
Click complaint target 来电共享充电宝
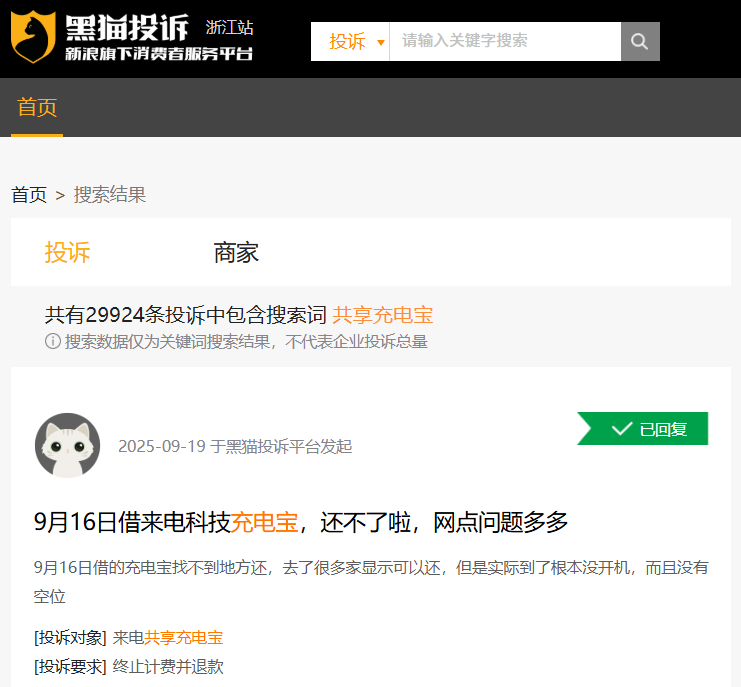coord(168,638)
